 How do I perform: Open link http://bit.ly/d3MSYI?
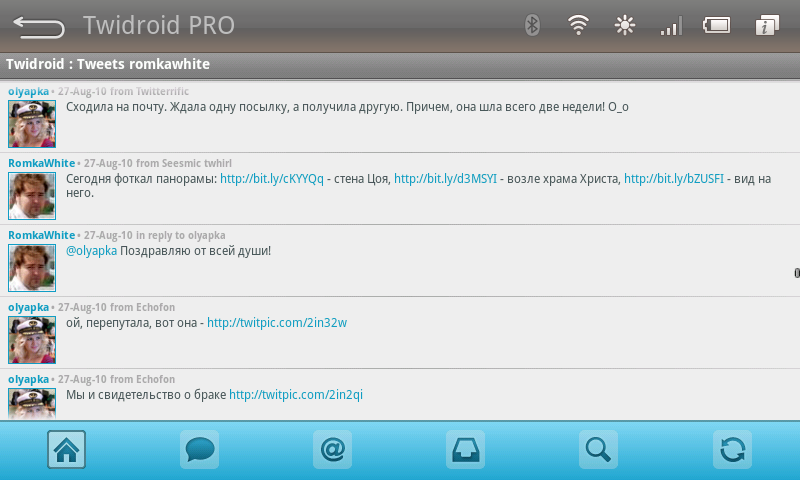(445, 179)
